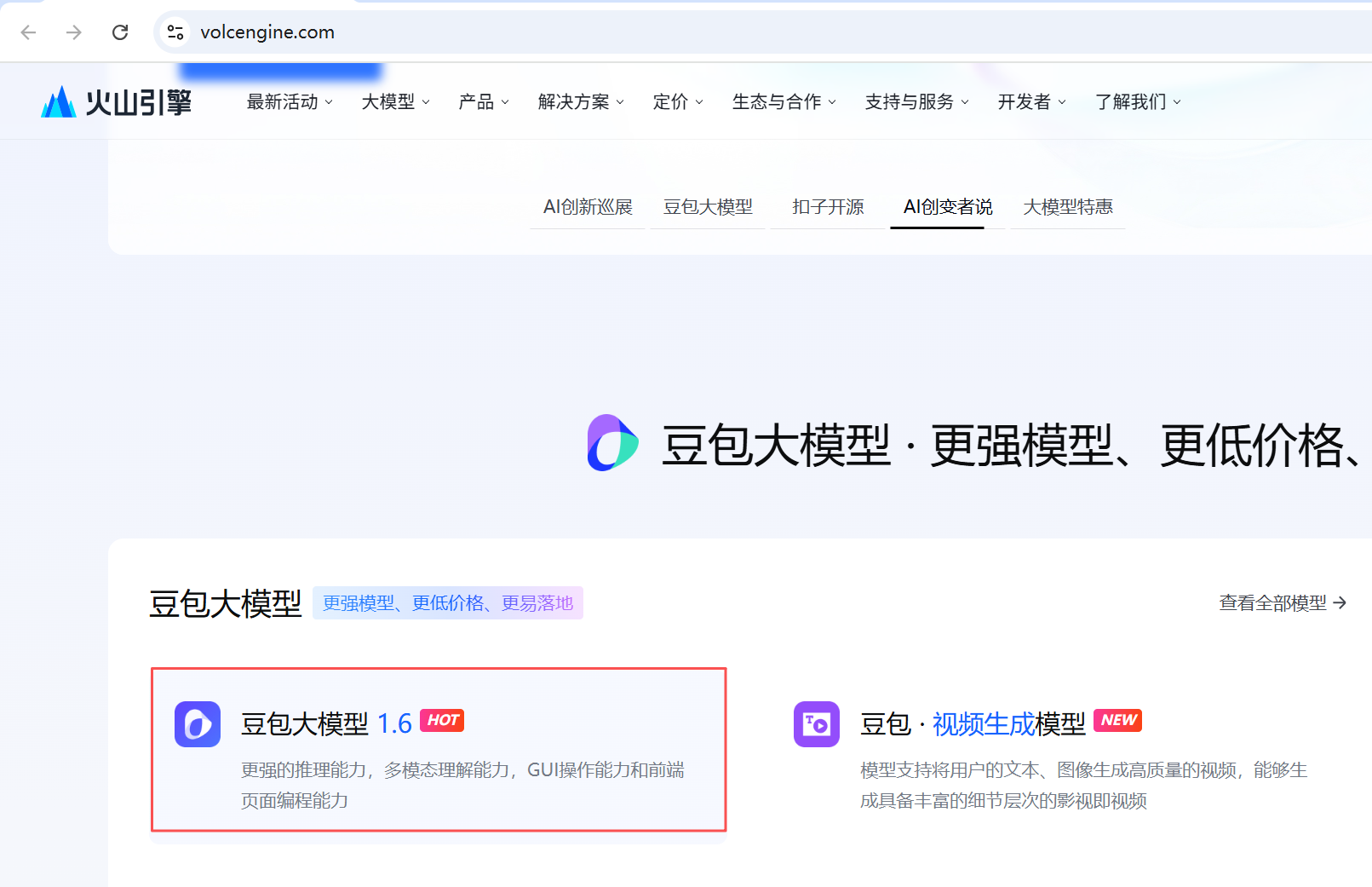This screenshot has width=1372, height=887.
Task: Reload the page with refresh icon
Action: pyautogui.click(x=120, y=32)
